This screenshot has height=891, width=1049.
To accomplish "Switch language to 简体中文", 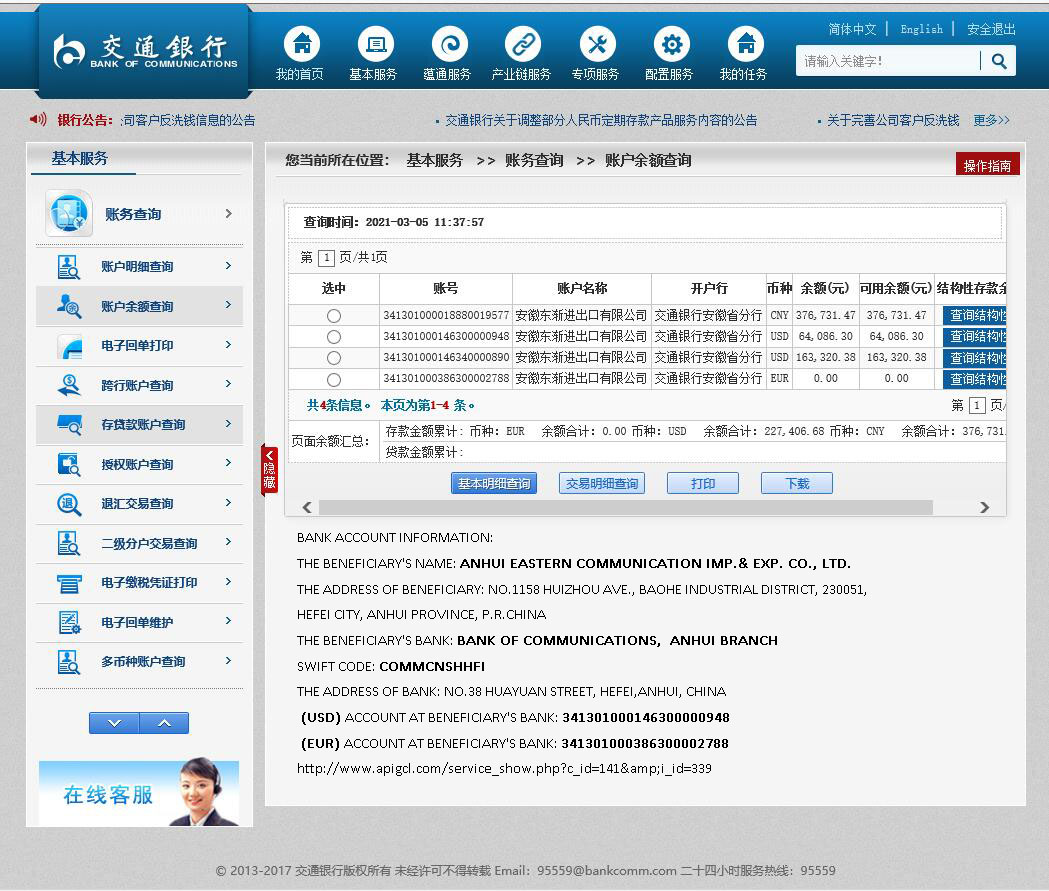I will [852, 29].
